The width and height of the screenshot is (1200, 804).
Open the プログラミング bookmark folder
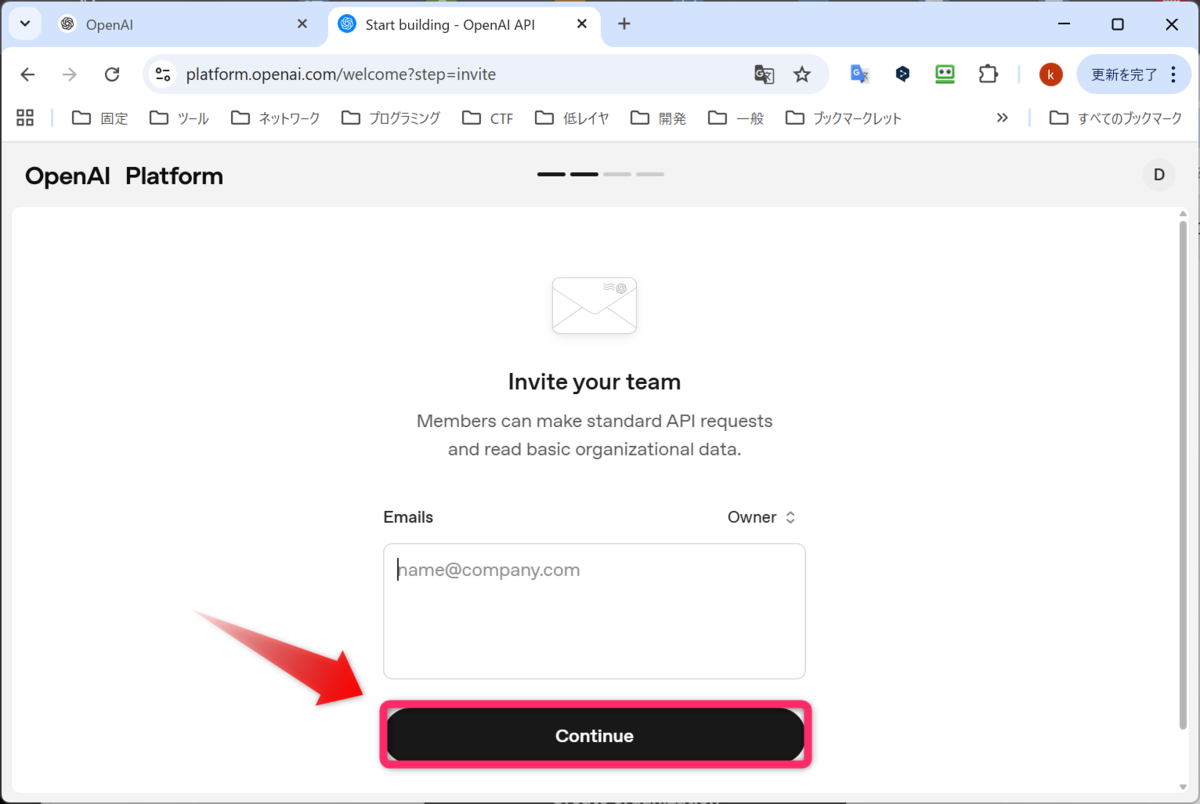[391, 118]
